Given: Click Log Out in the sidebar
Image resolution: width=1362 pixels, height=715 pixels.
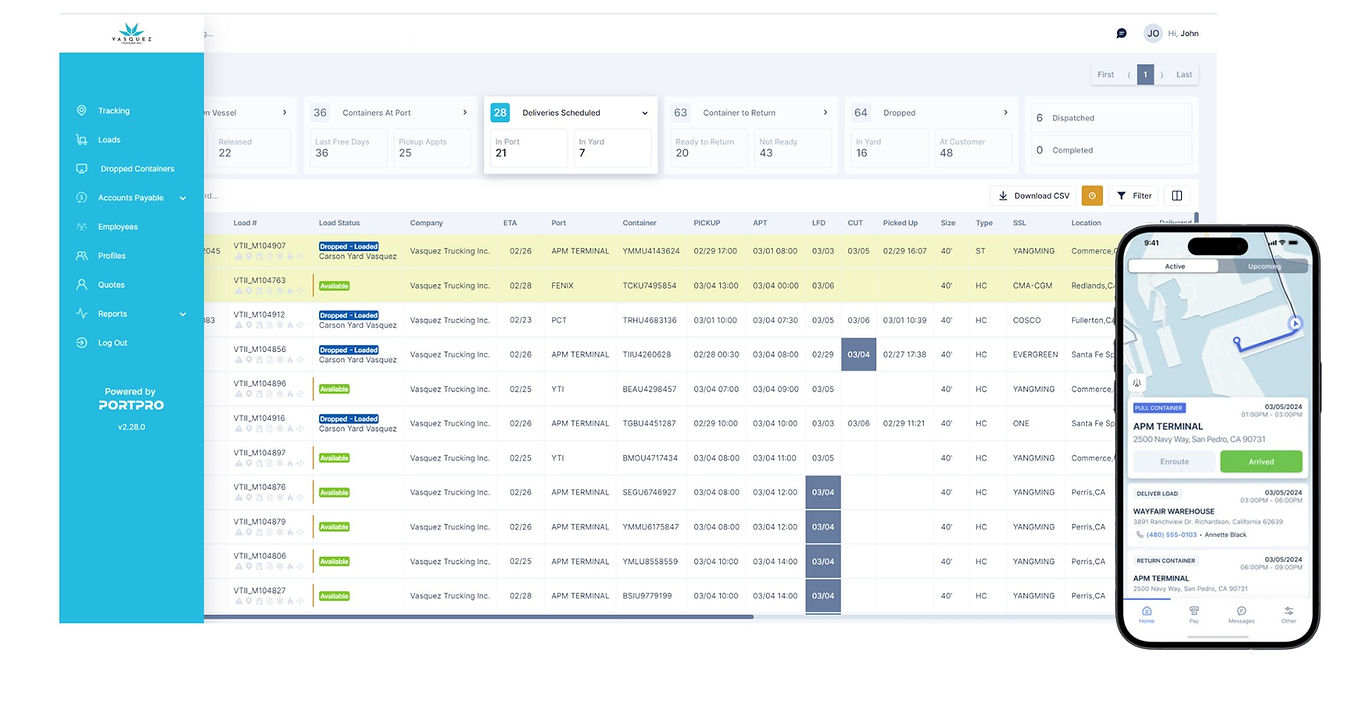Looking at the screenshot, I should point(112,343).
